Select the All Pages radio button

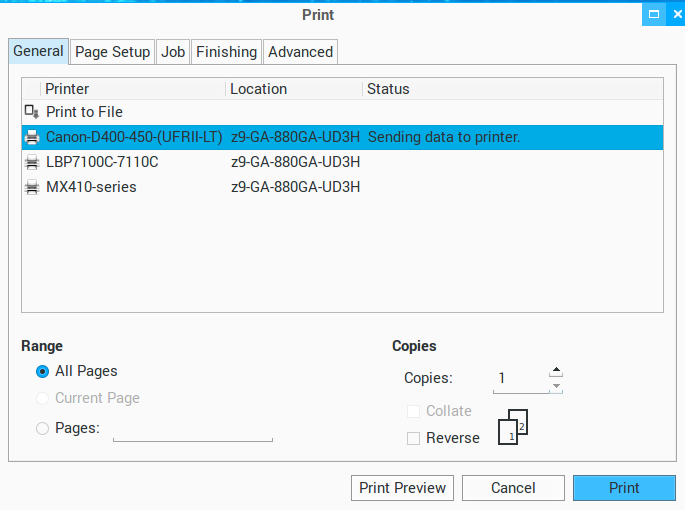click(x=42, y=372)
